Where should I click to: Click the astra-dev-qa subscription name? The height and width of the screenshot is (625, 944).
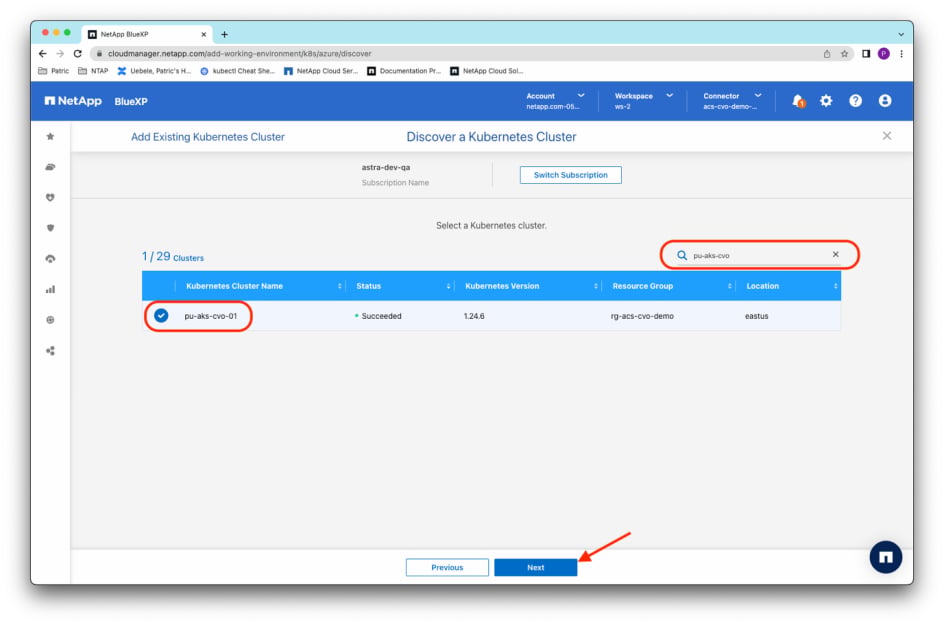point(386,167)
